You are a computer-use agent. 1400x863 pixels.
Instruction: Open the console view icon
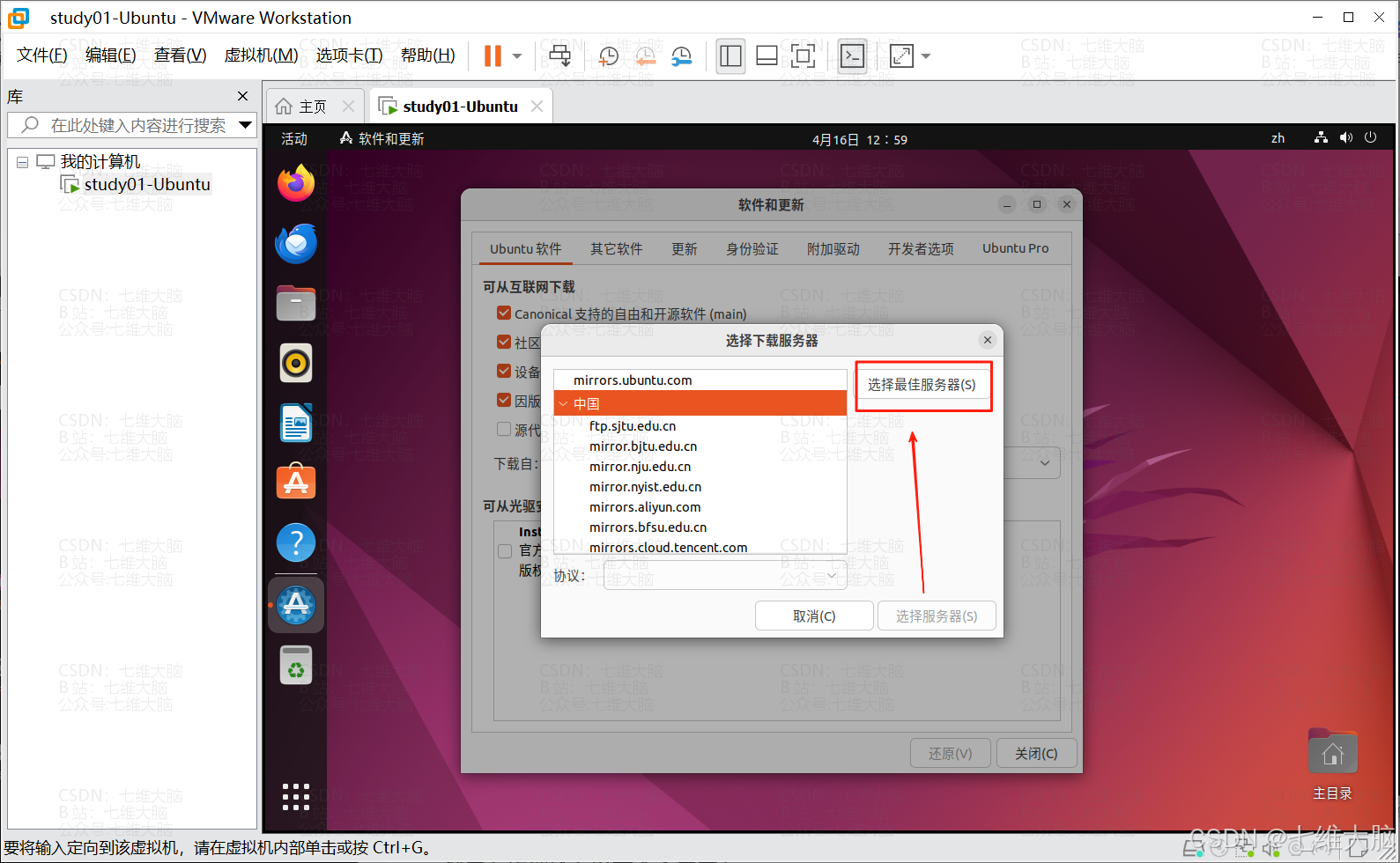click(x=852, y=56)
